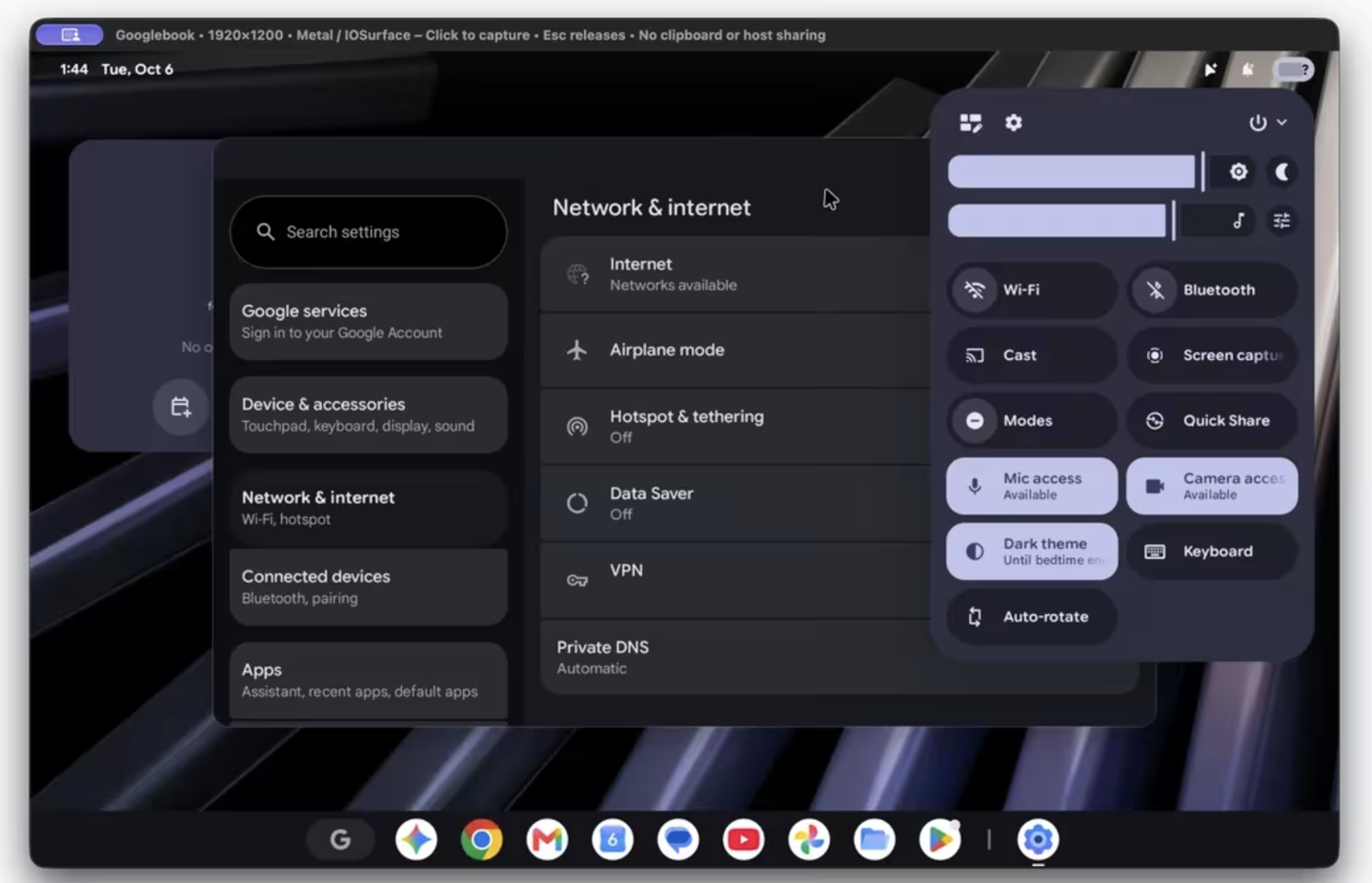
Task: Open the Internet networks row
Action: 736,274
